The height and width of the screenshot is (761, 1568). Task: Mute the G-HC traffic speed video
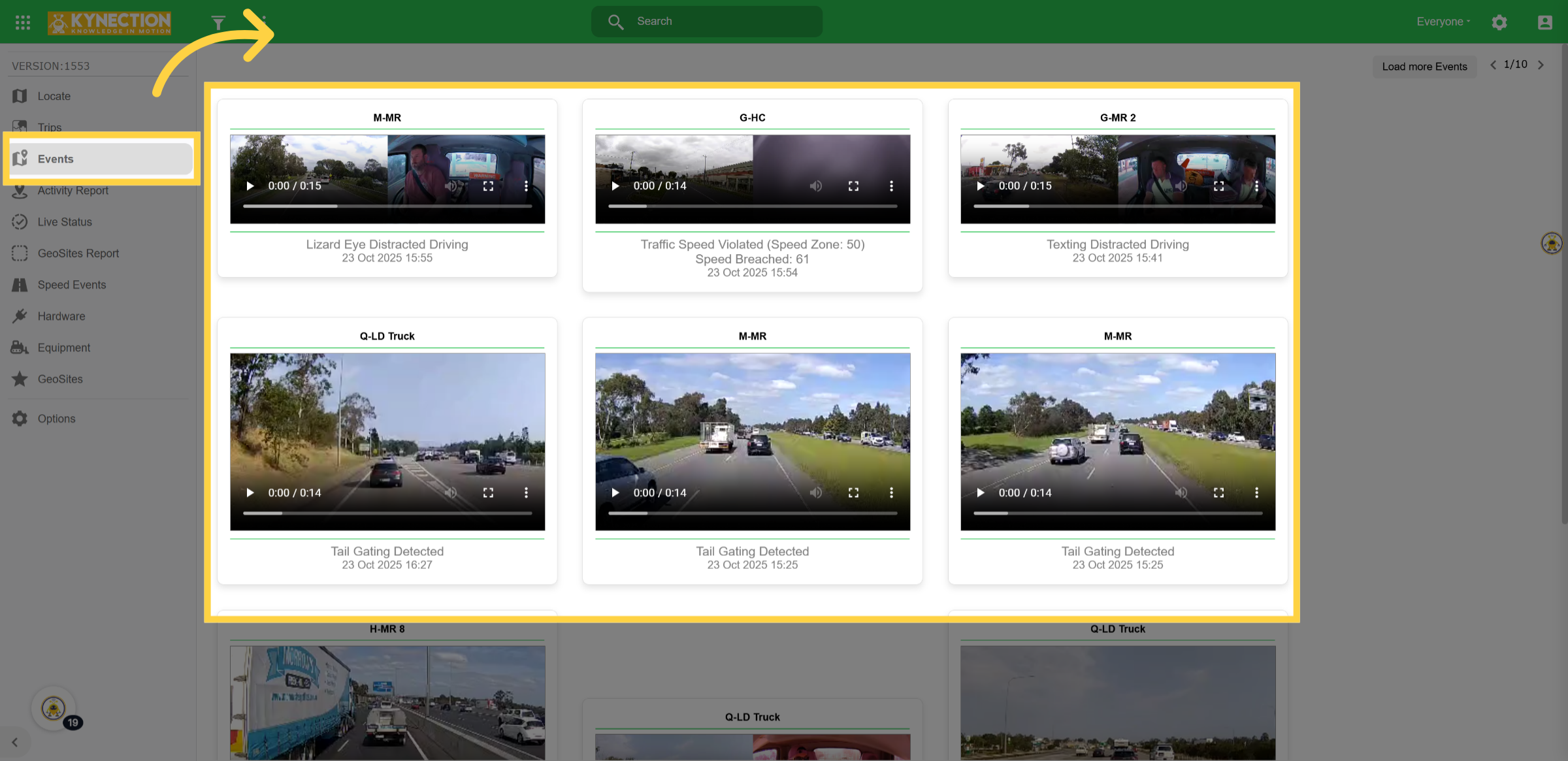point(816,186)
